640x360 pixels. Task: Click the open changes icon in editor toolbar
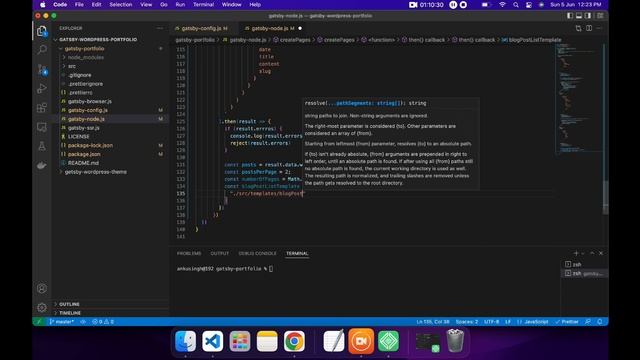[x=578, y=28]
